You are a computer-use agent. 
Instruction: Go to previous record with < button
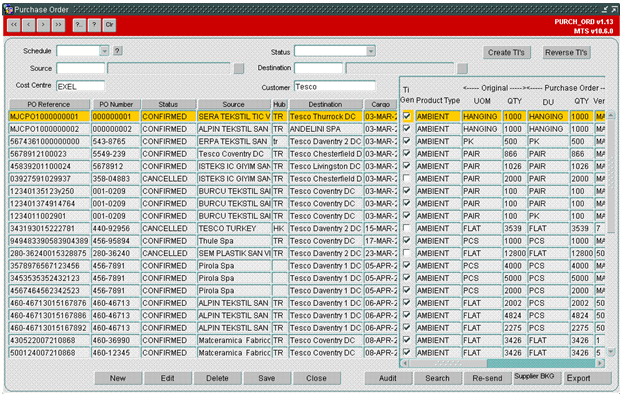pyautogui.click(x=28, y=25)
